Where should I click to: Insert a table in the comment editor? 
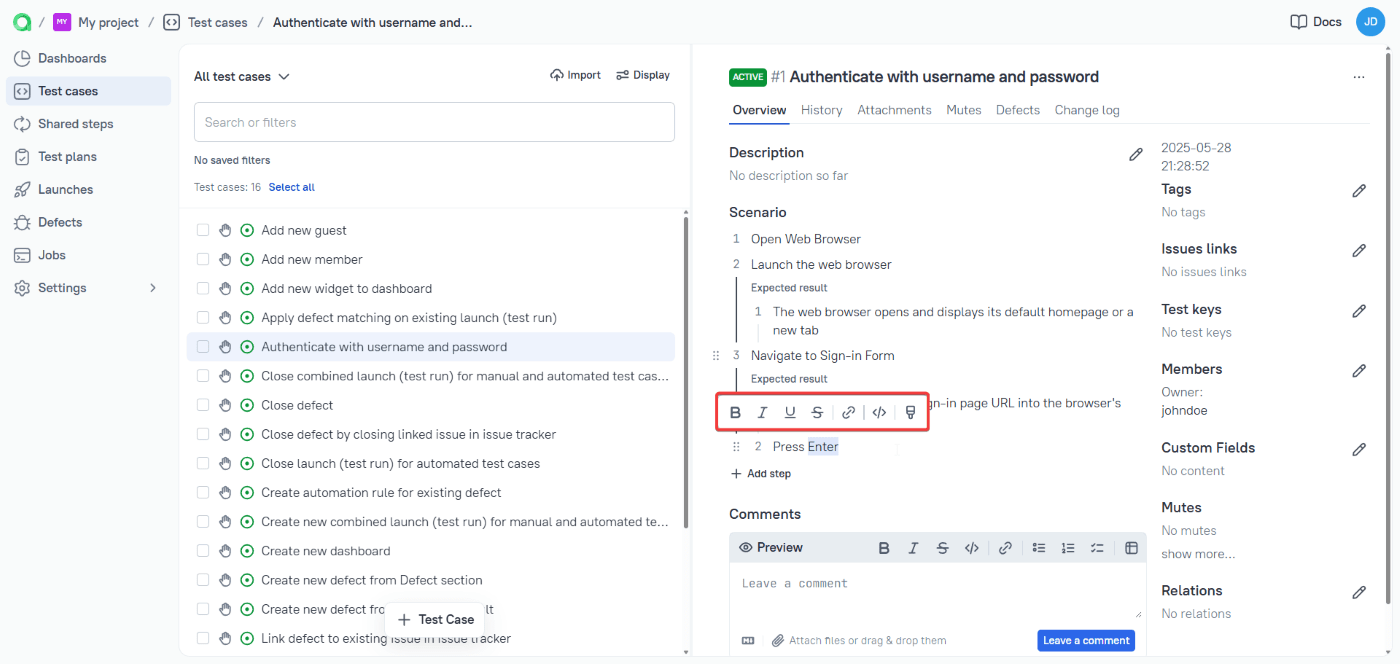point(1131,547)
